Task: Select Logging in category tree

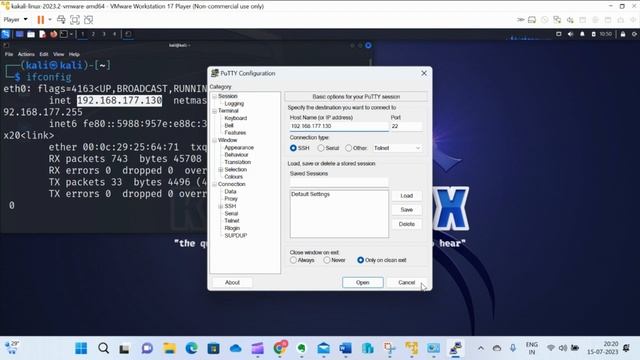Action: (234, 104)
